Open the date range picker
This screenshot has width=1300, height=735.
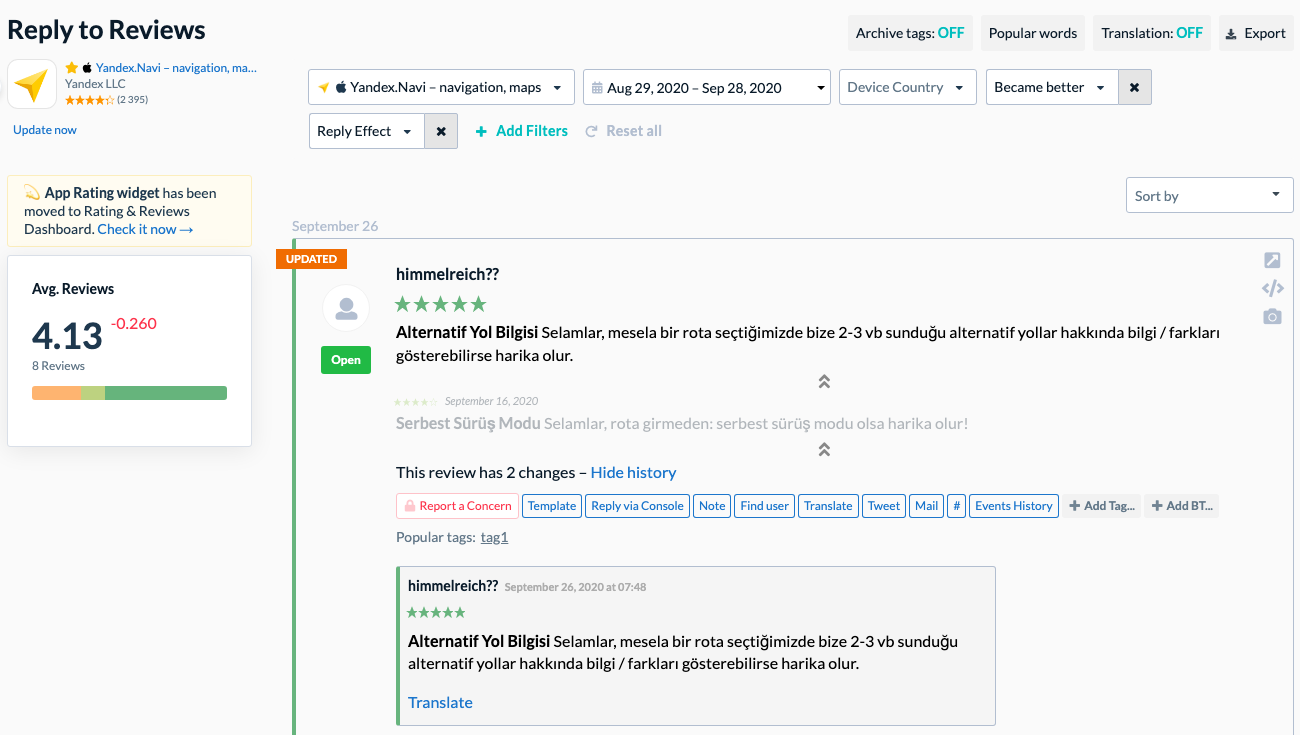coord(707,87)
